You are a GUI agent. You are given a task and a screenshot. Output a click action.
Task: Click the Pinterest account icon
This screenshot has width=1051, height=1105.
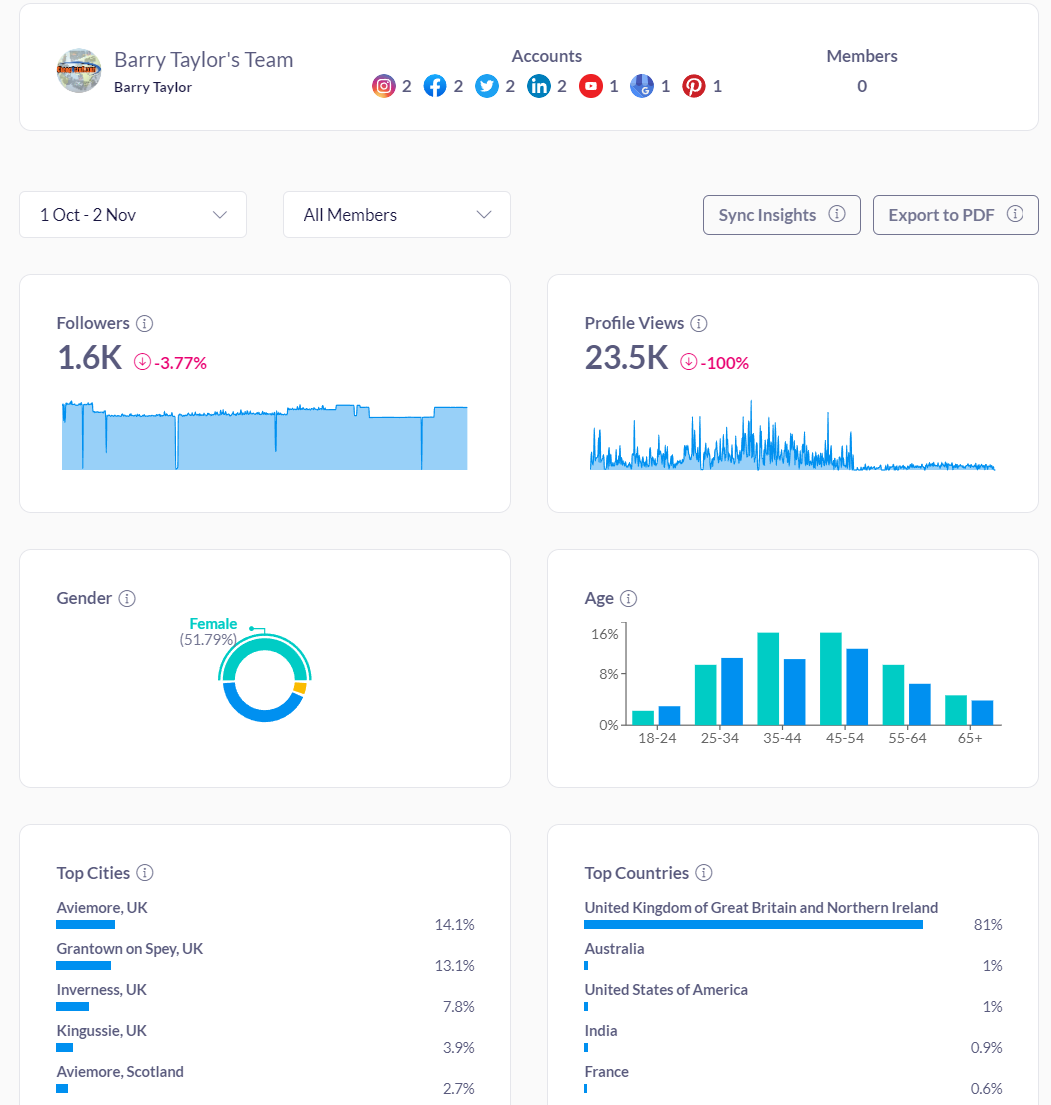[694, 86]
